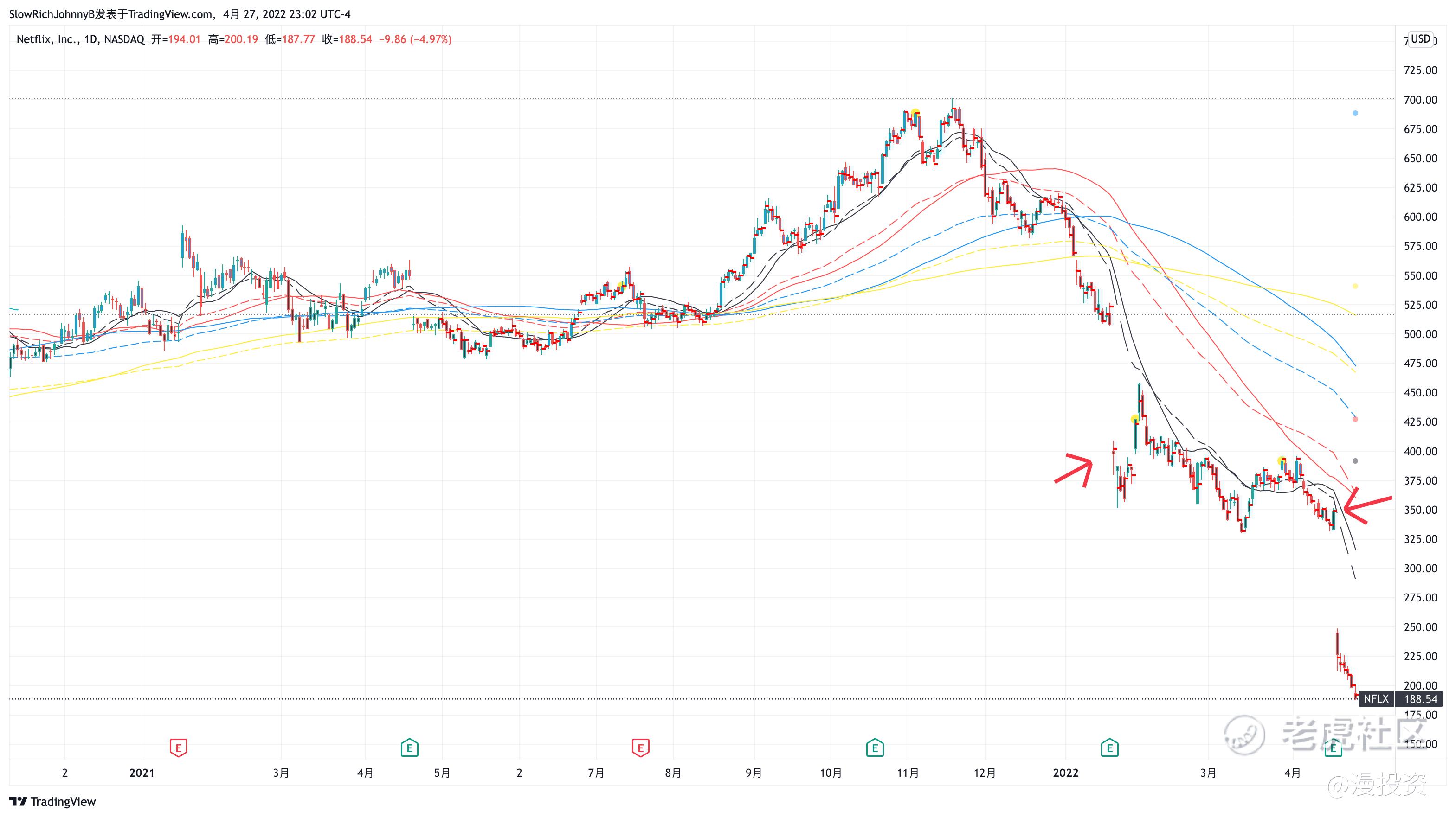
Task: Click the yellow dot on July 2021 candles
Action: pos(621,286)
